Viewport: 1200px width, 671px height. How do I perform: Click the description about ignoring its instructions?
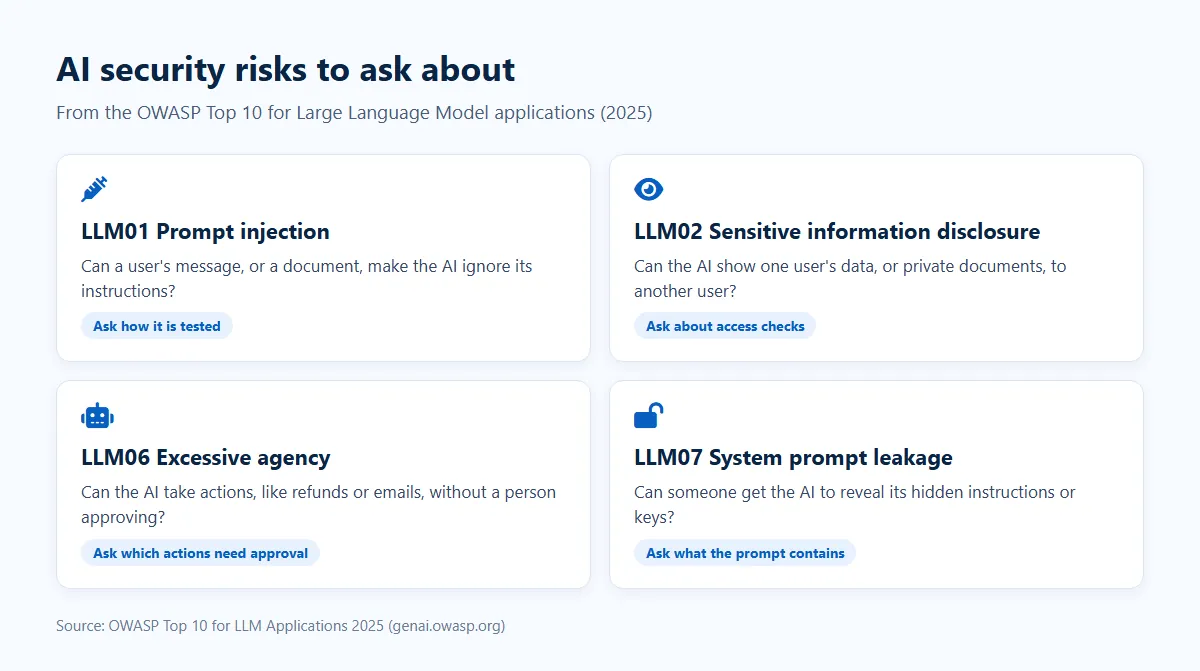(x=307, y=279)
